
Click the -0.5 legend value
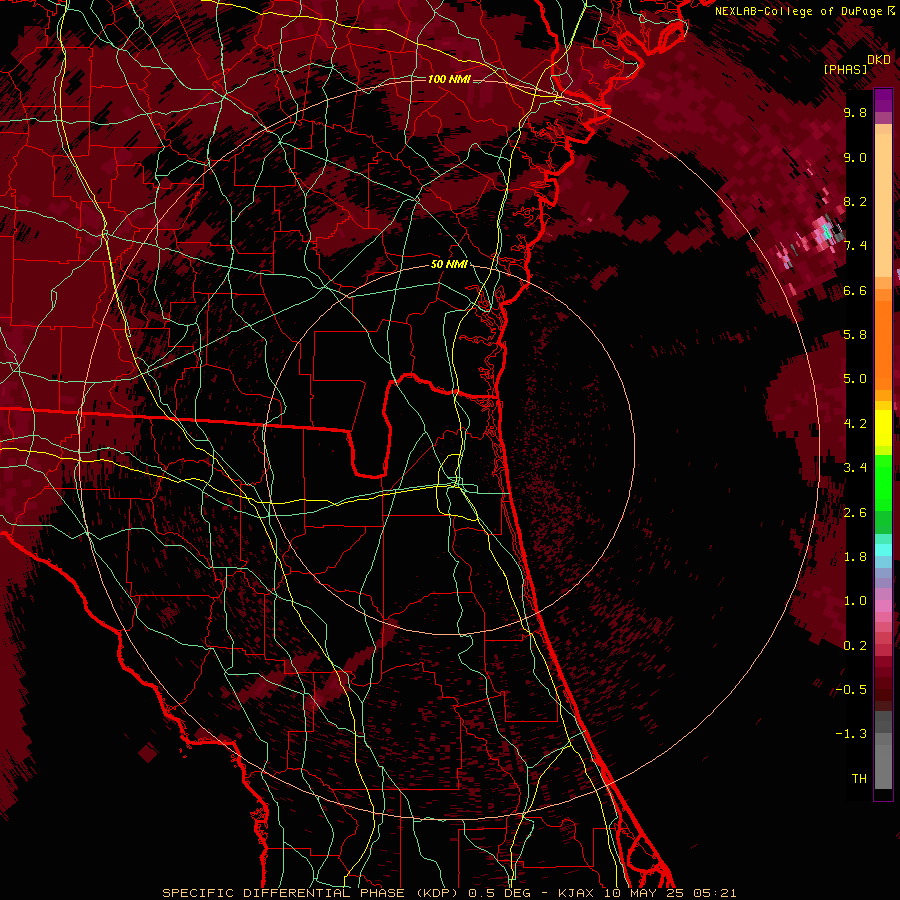coord(851,690)
